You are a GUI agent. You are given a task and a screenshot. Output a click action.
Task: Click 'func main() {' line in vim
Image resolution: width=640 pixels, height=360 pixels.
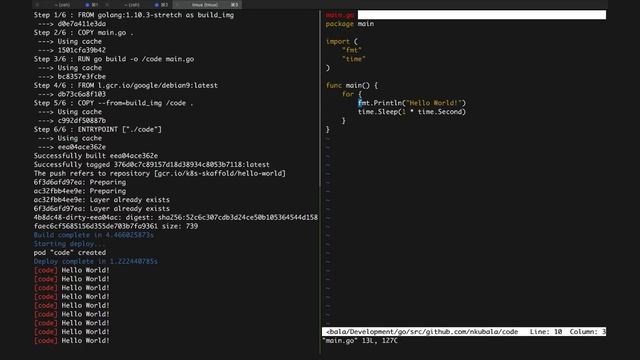pyautogui.click(x=352, y=86)
